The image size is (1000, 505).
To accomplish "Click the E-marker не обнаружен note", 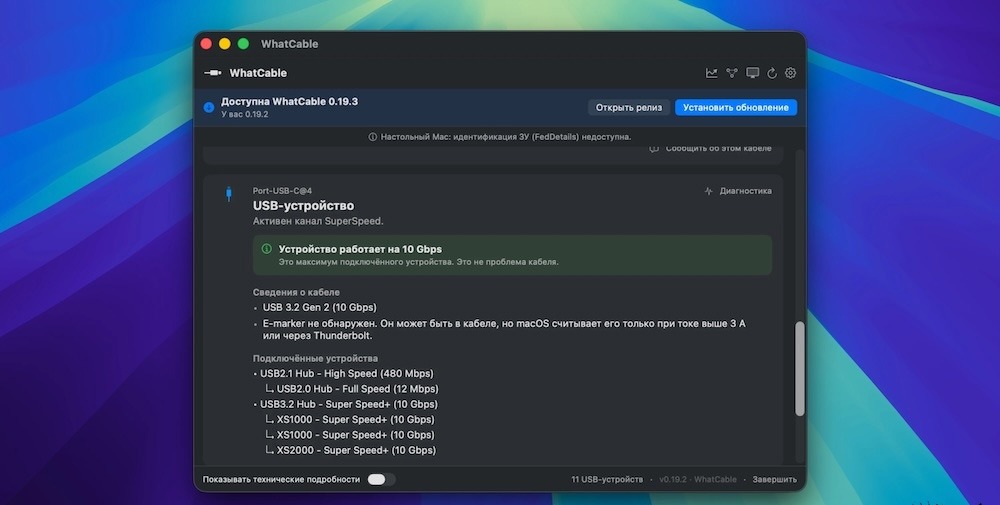I will click(x=504, y=330).
